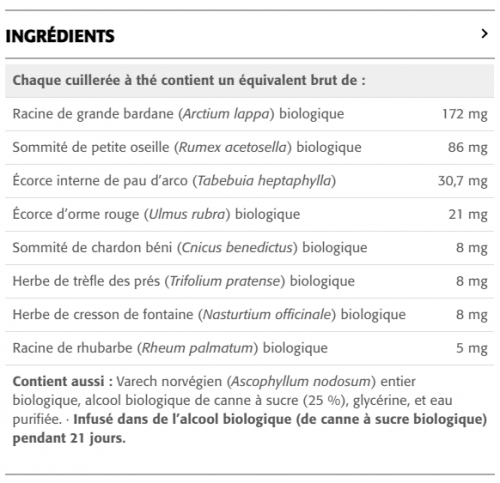The width and height of the screenshot is (500, 483).
Task: Click the 172 mg value
Action: point(465,114)
